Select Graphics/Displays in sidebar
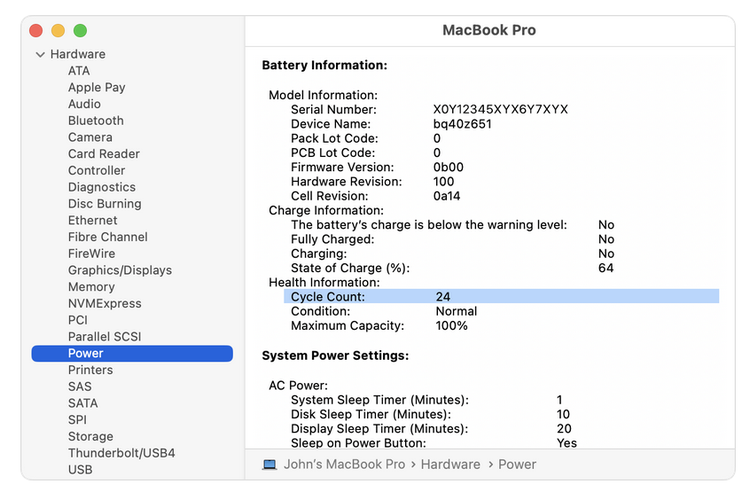750x500 pixels. 120,271
